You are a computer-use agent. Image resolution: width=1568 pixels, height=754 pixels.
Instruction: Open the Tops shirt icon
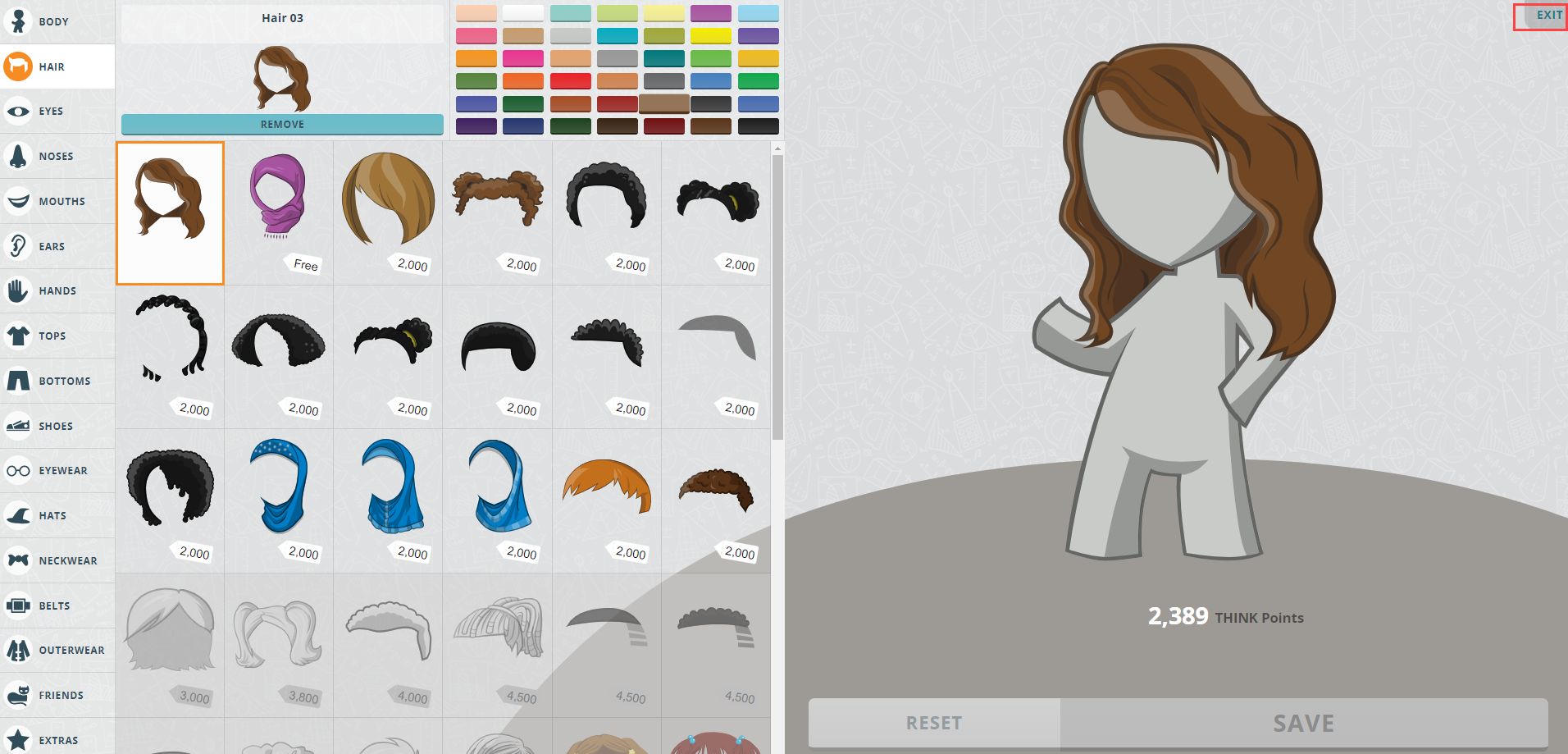(18, 336)
